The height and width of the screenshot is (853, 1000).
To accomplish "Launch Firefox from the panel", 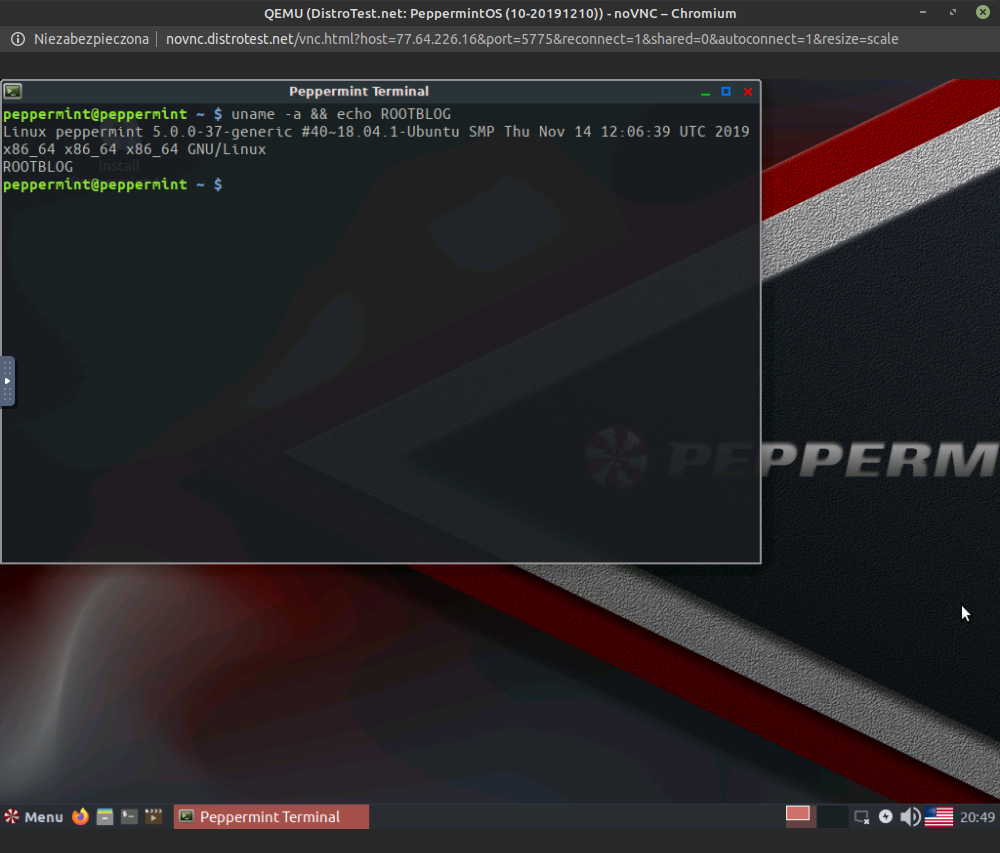I will (81, 817).
